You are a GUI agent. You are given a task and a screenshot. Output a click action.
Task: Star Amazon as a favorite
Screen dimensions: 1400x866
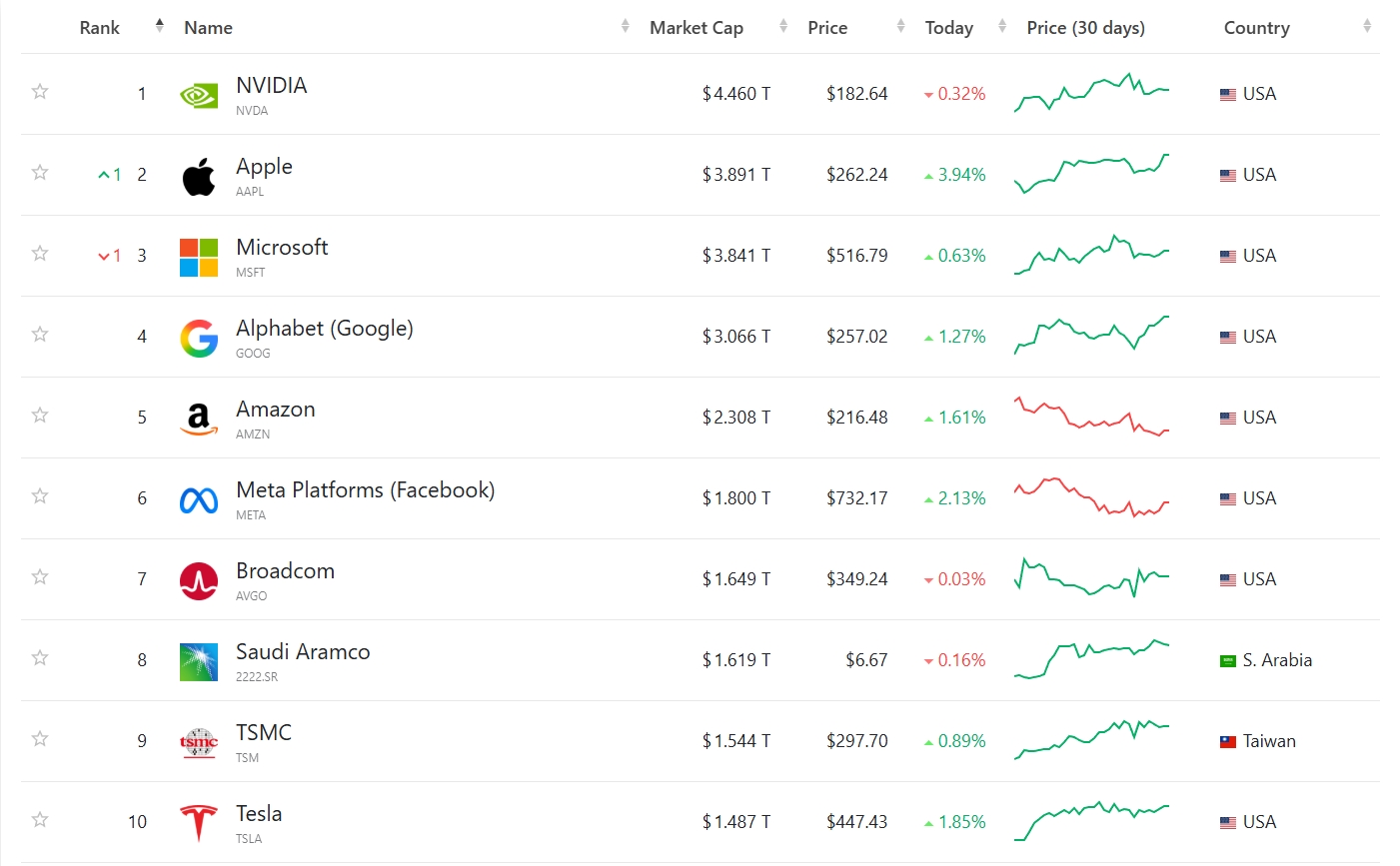pyautogui.click(x=40, y=416)
